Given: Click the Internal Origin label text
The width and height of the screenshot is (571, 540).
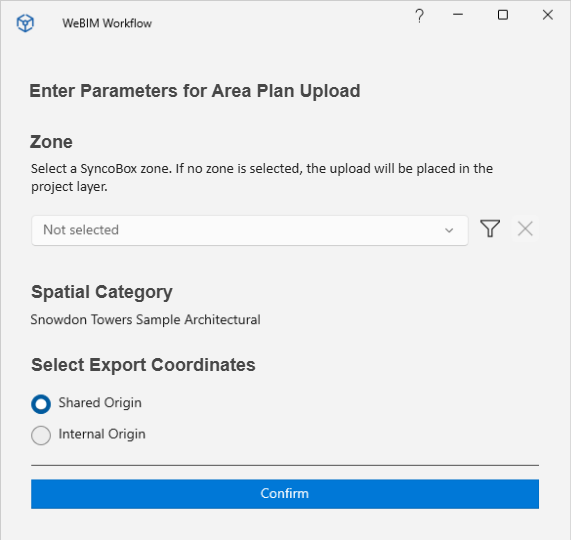Looking at the screenshot, I should point(102,434).
